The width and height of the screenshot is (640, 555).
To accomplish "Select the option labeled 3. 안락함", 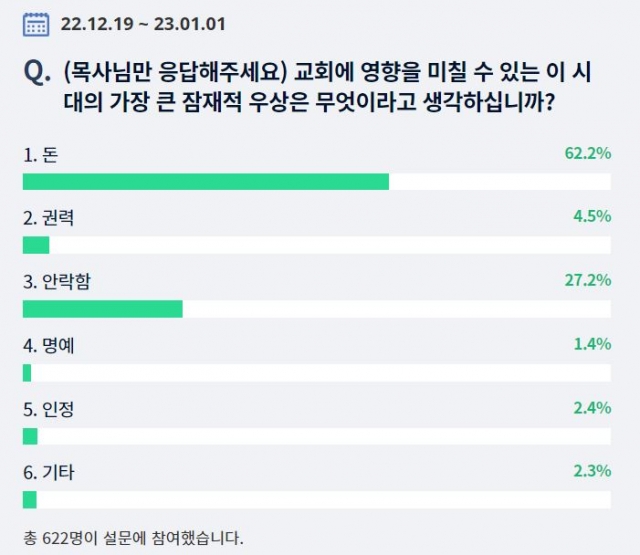I will (57, 282).
